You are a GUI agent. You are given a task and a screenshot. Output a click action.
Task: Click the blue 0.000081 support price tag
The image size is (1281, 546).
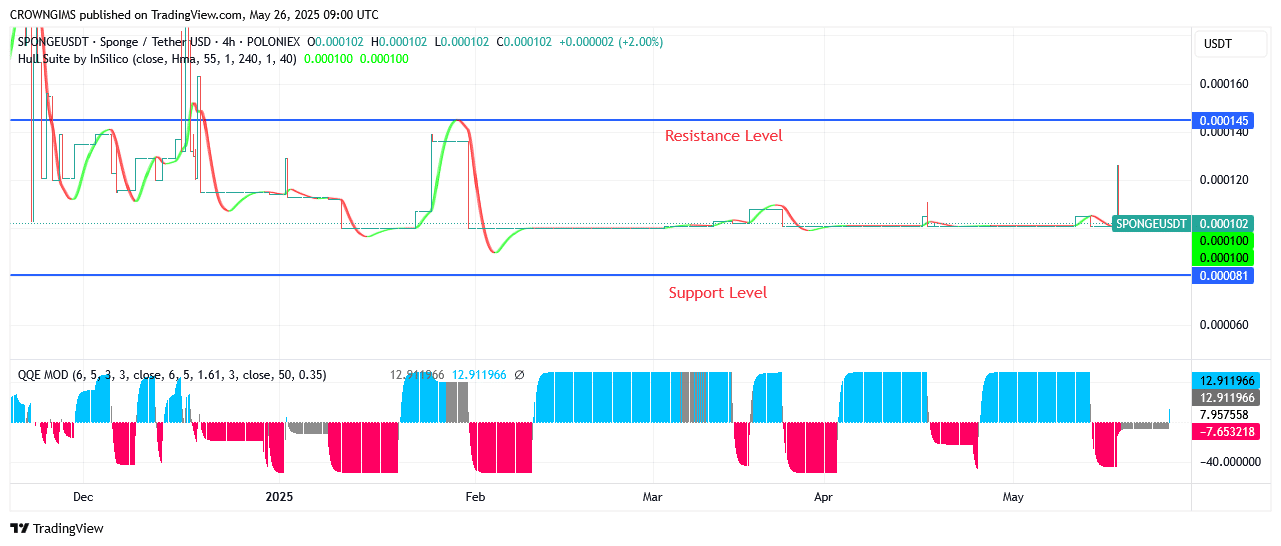(x=1223, y=275)
